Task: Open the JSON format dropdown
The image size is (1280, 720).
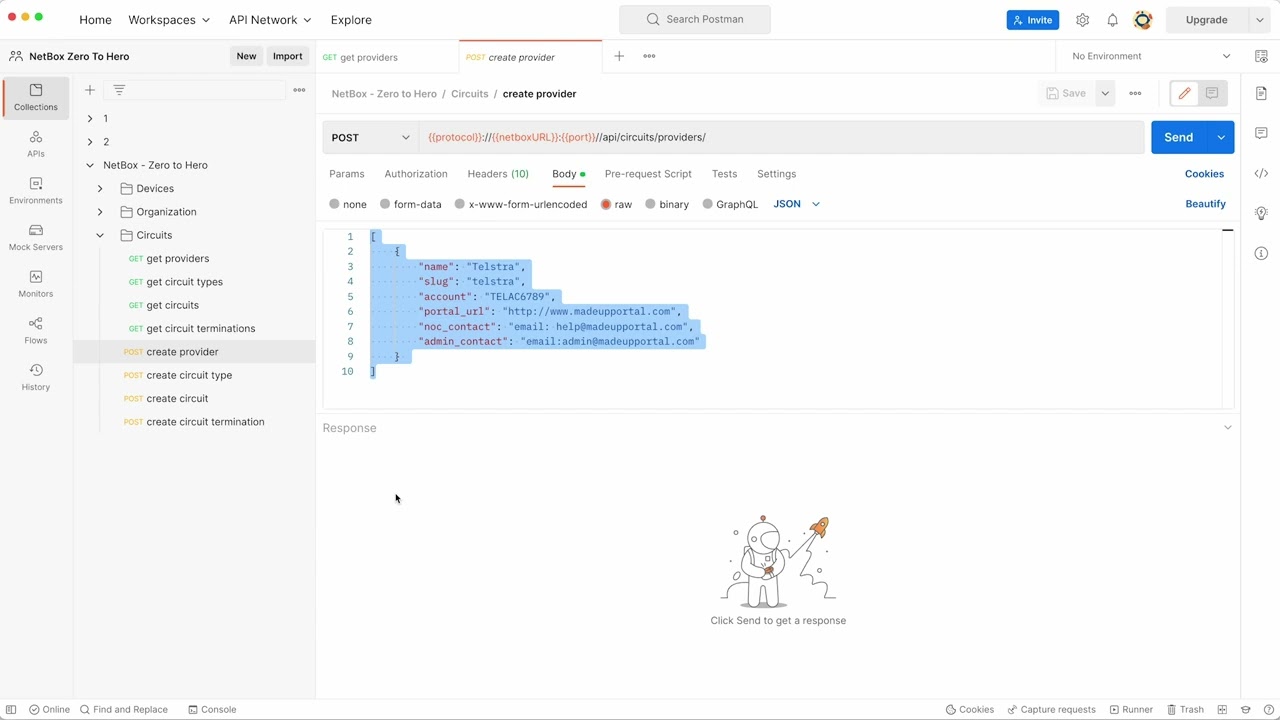Action: 797,204
